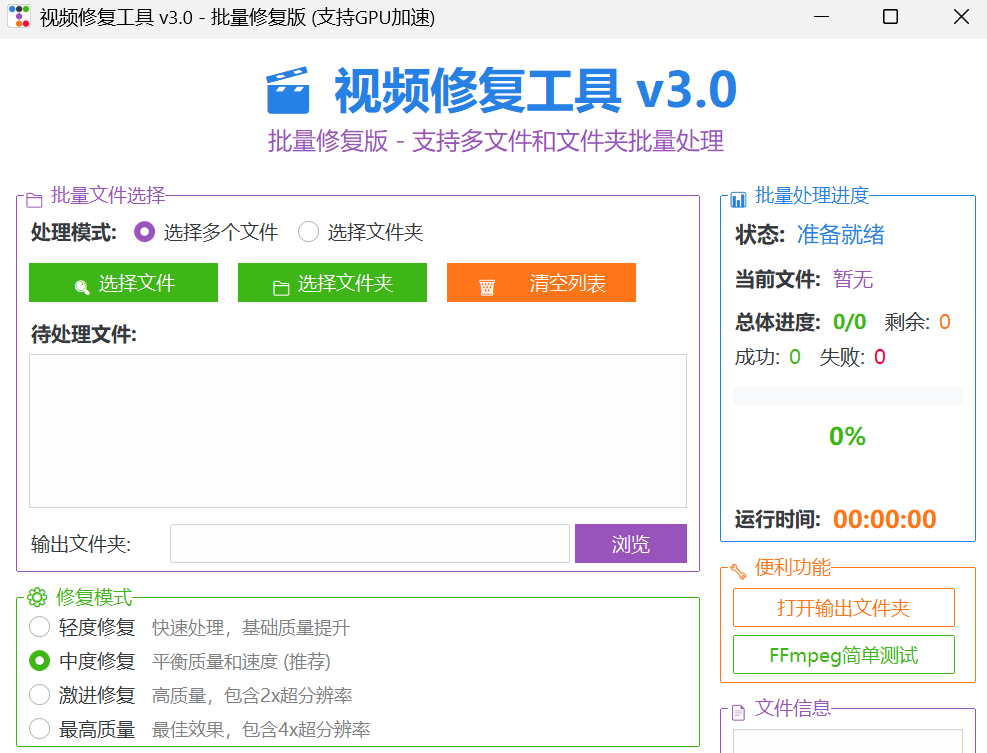The image size is (987, 753).
Task: Click the clapperboard logo icon in header
Action: pyautogui.click(x=288, y=91)
